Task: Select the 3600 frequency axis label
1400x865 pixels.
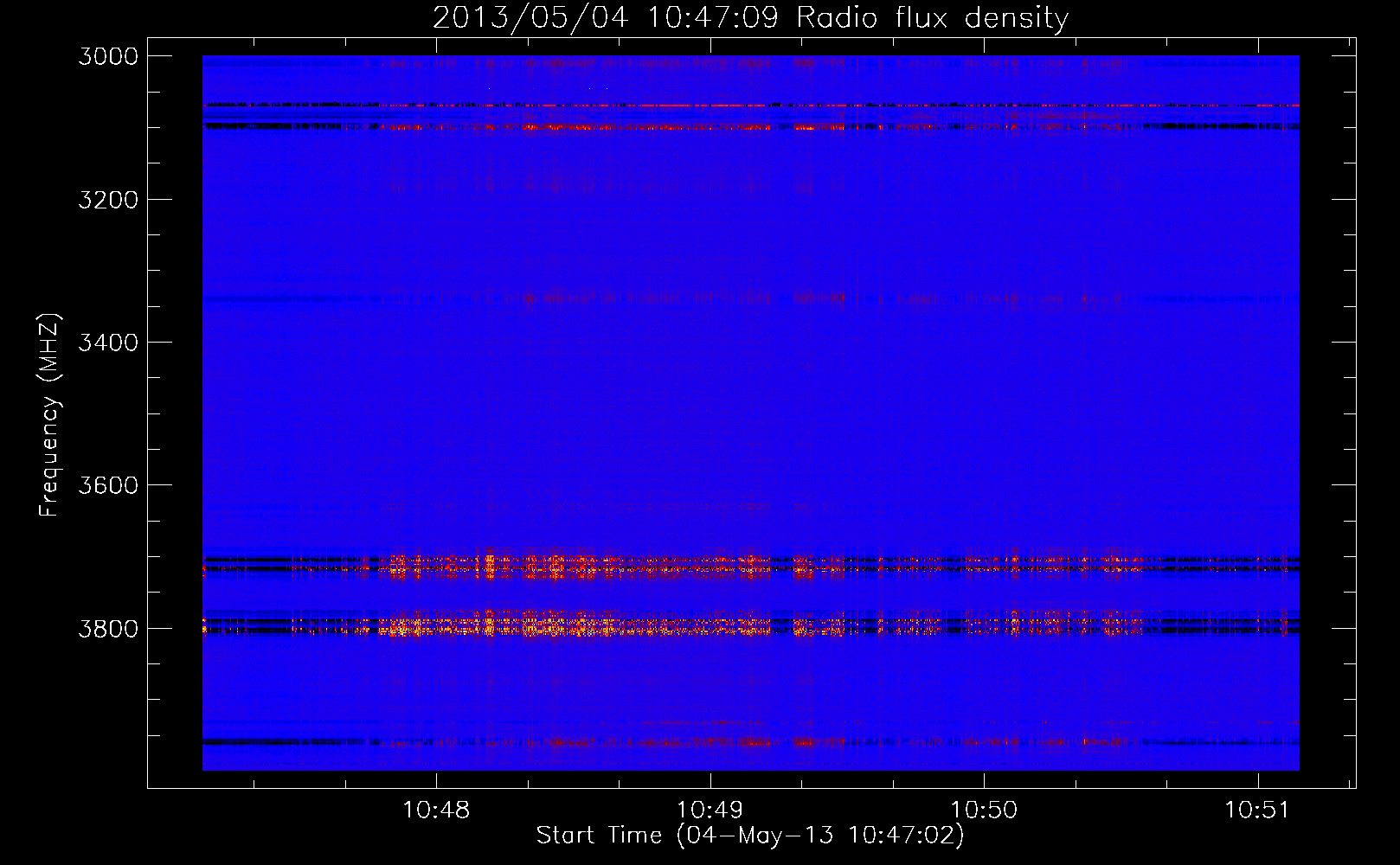Action: coord(108,485)
